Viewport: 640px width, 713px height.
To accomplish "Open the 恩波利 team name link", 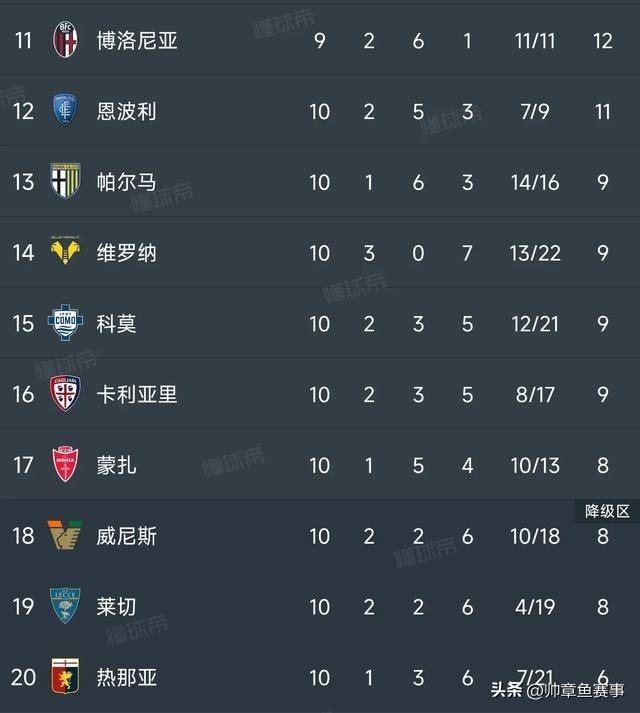I will tap(127, 111).
